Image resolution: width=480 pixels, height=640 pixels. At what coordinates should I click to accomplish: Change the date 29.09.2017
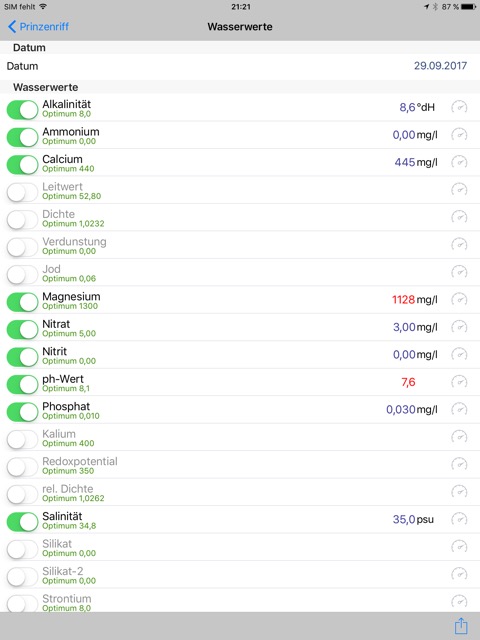[x=440, y=66]
